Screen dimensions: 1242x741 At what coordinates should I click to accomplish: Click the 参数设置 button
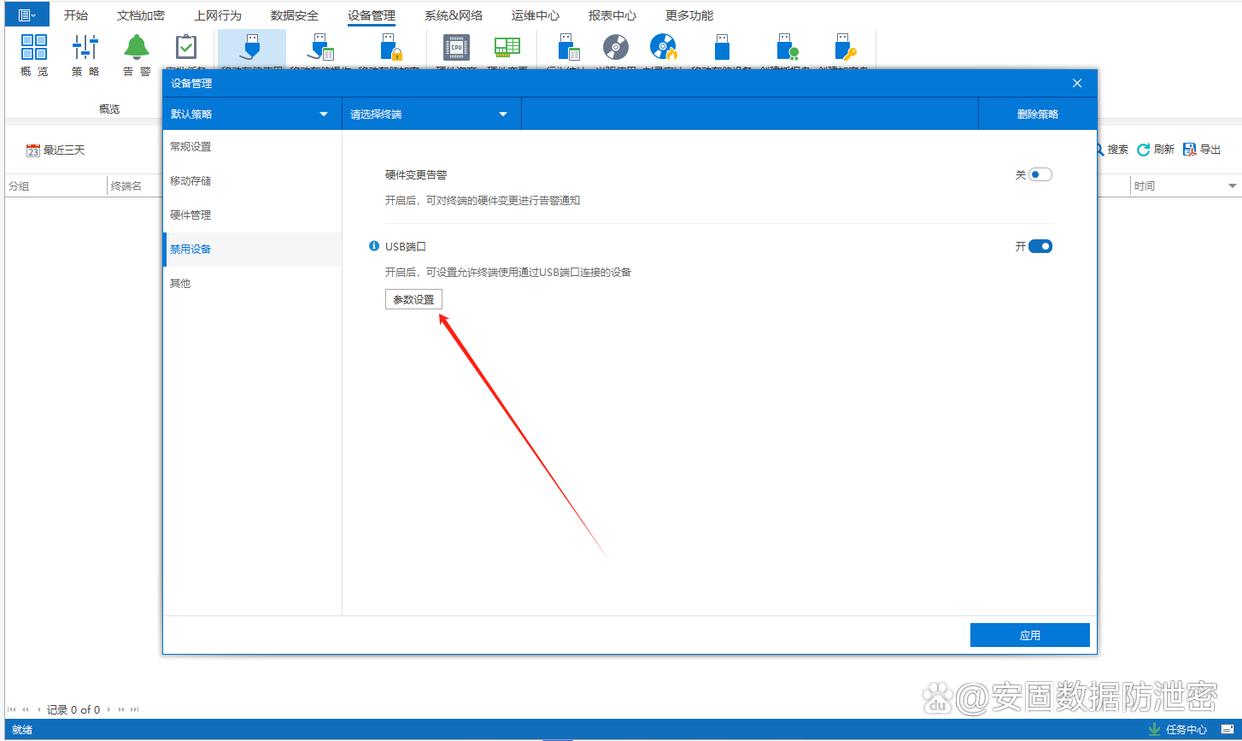point(413,299)
